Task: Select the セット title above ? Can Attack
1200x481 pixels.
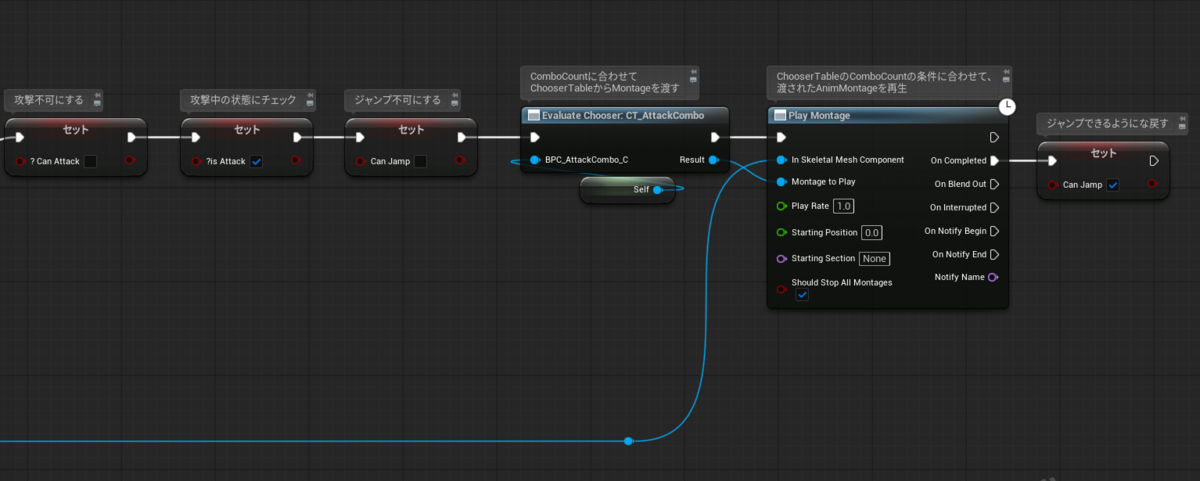Action: point(76,129)
